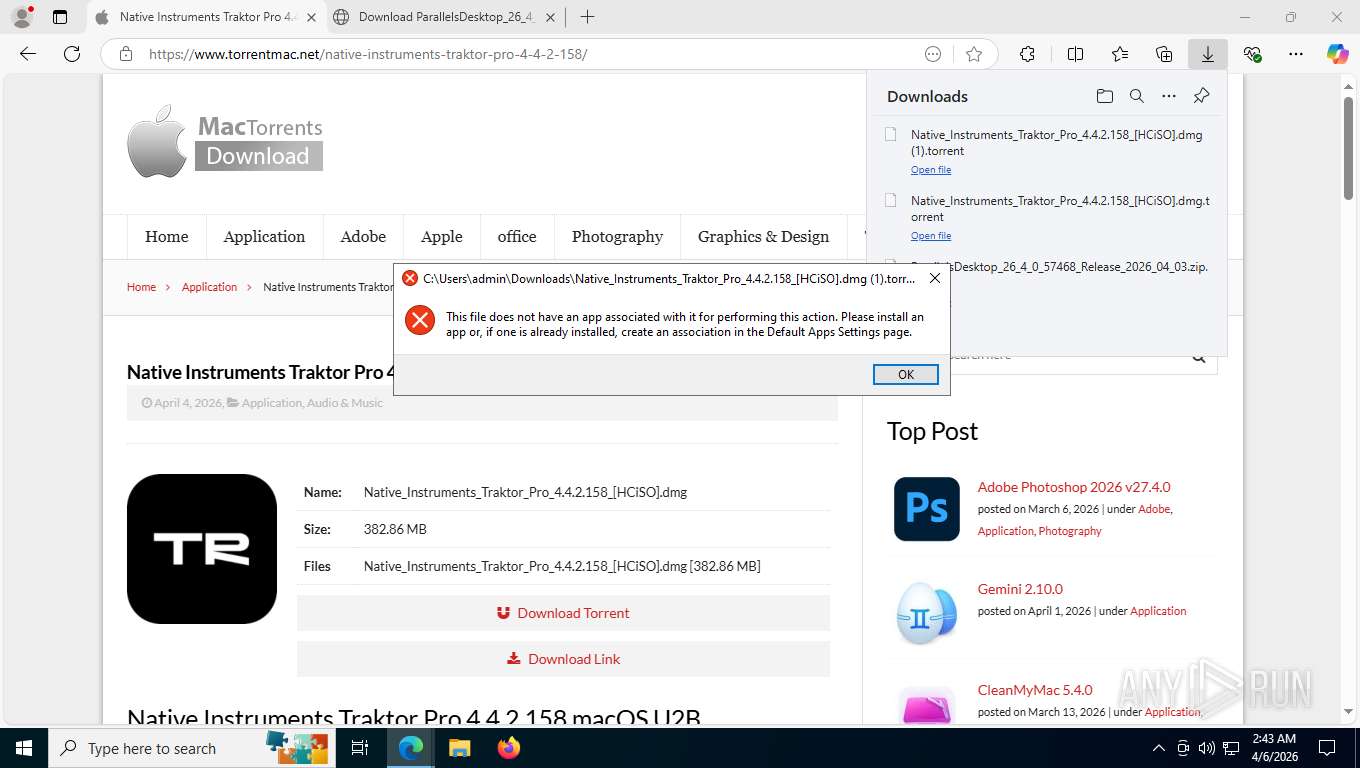
Task: Open Adobe Photoshop 2026 v27.4.0 post
Action: [x=1074, y=487]
